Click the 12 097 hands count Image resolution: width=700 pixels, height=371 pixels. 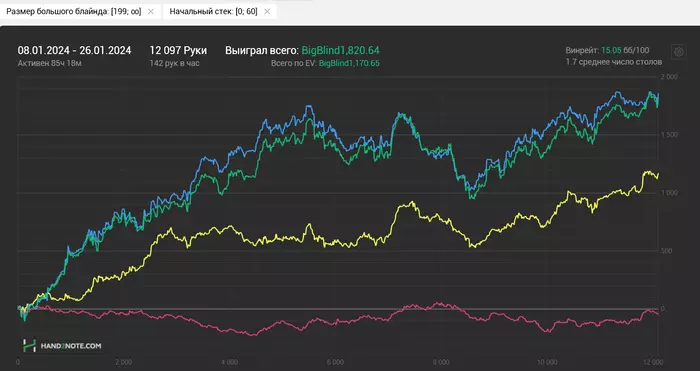178,50
